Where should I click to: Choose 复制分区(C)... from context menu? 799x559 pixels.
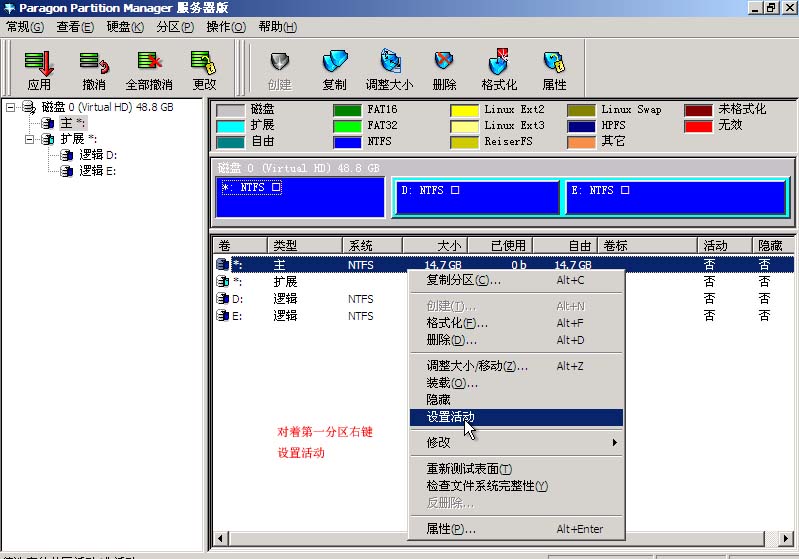pyautogui.click(x=516, y=280)
